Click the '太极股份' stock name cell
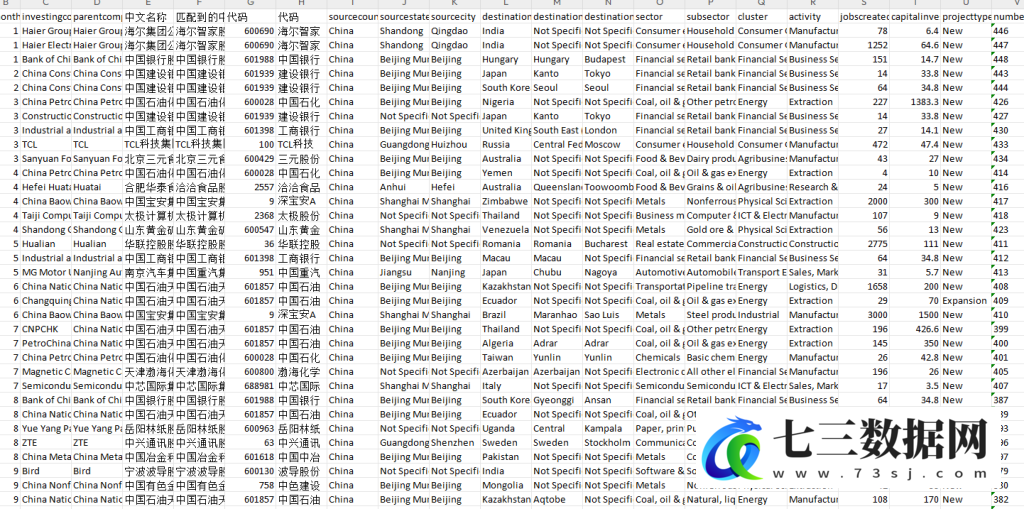Viewport: 1024px width, 509px height. 301,216
